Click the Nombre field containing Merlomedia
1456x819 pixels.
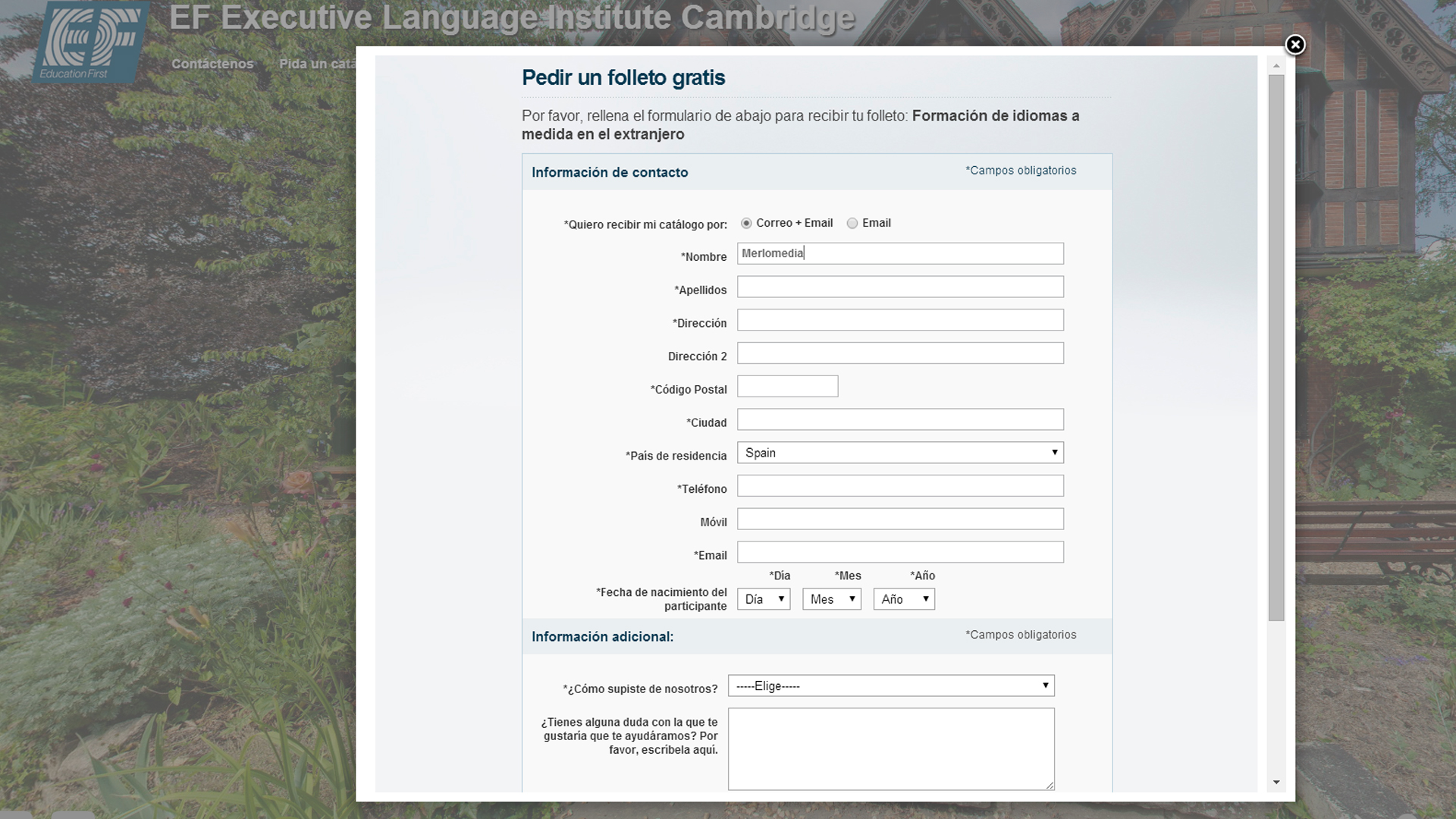(899, 253)
